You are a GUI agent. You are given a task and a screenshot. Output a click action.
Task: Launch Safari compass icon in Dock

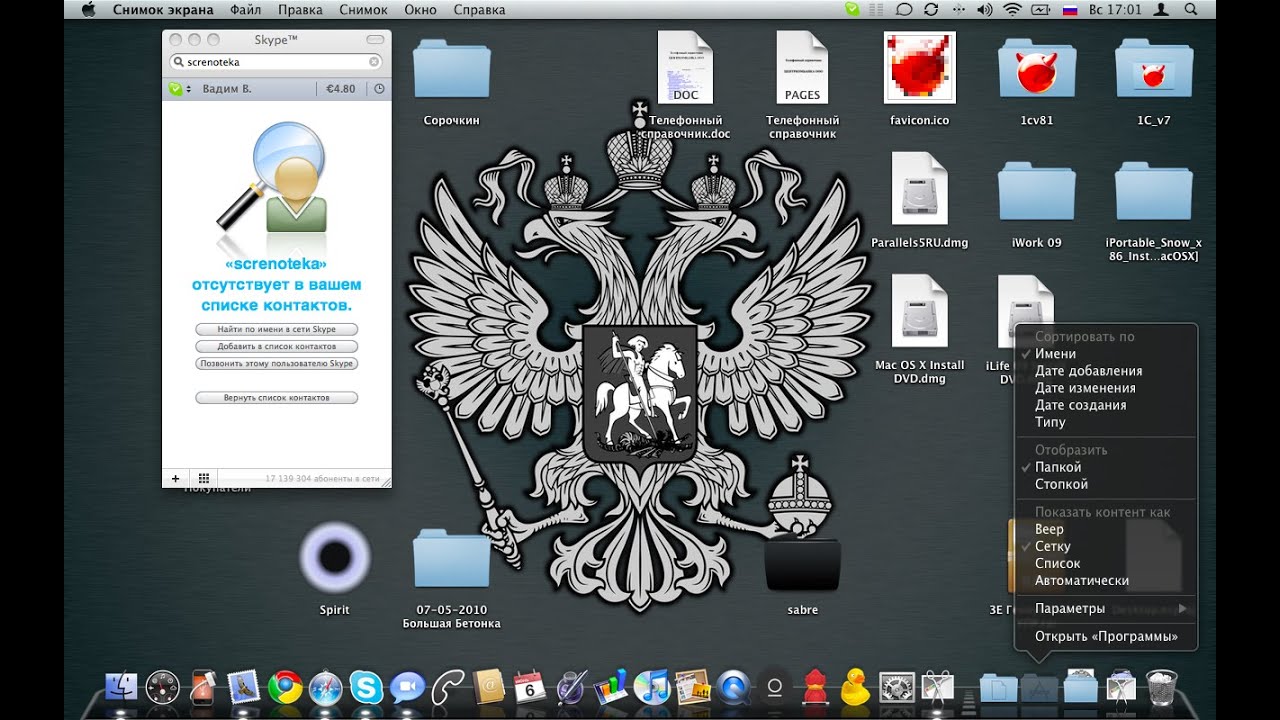click(x=326, y=687)
